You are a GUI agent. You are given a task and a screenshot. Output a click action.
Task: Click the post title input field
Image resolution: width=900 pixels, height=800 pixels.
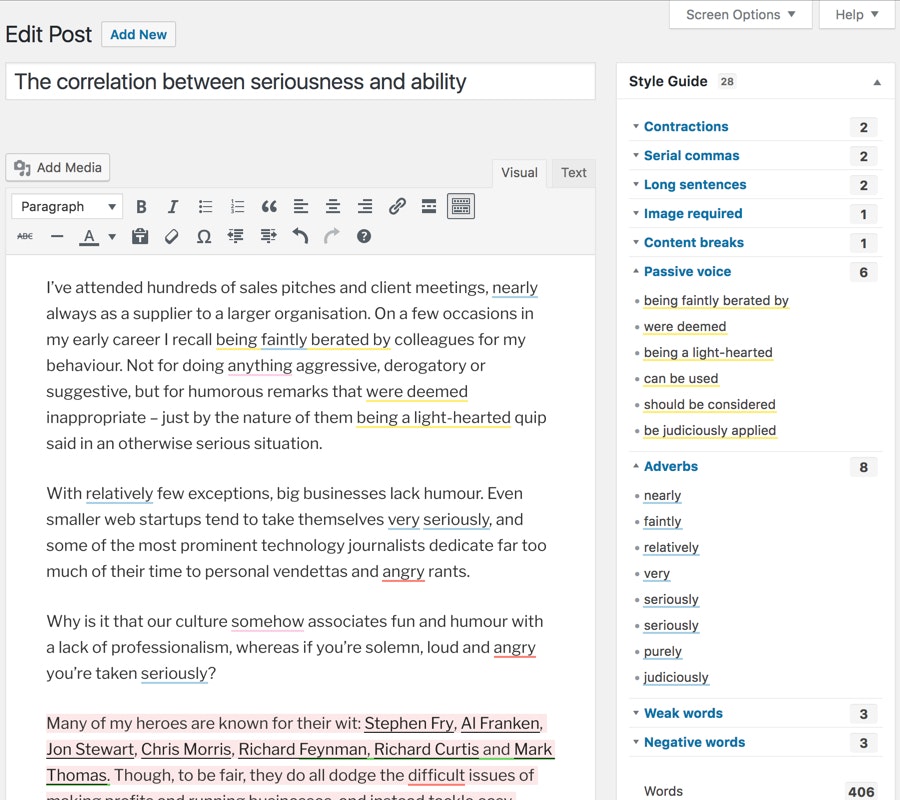pyautogui.click(x=300, y=81)
